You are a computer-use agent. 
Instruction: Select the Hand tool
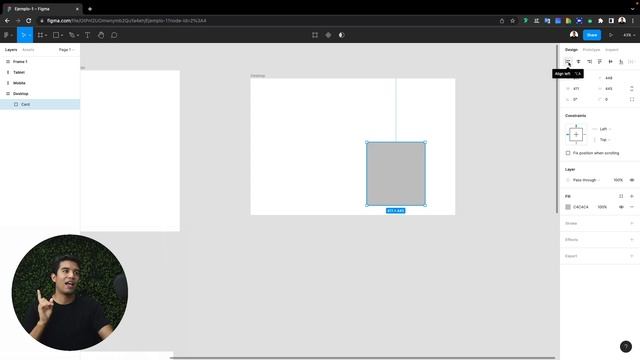[101, 35]
